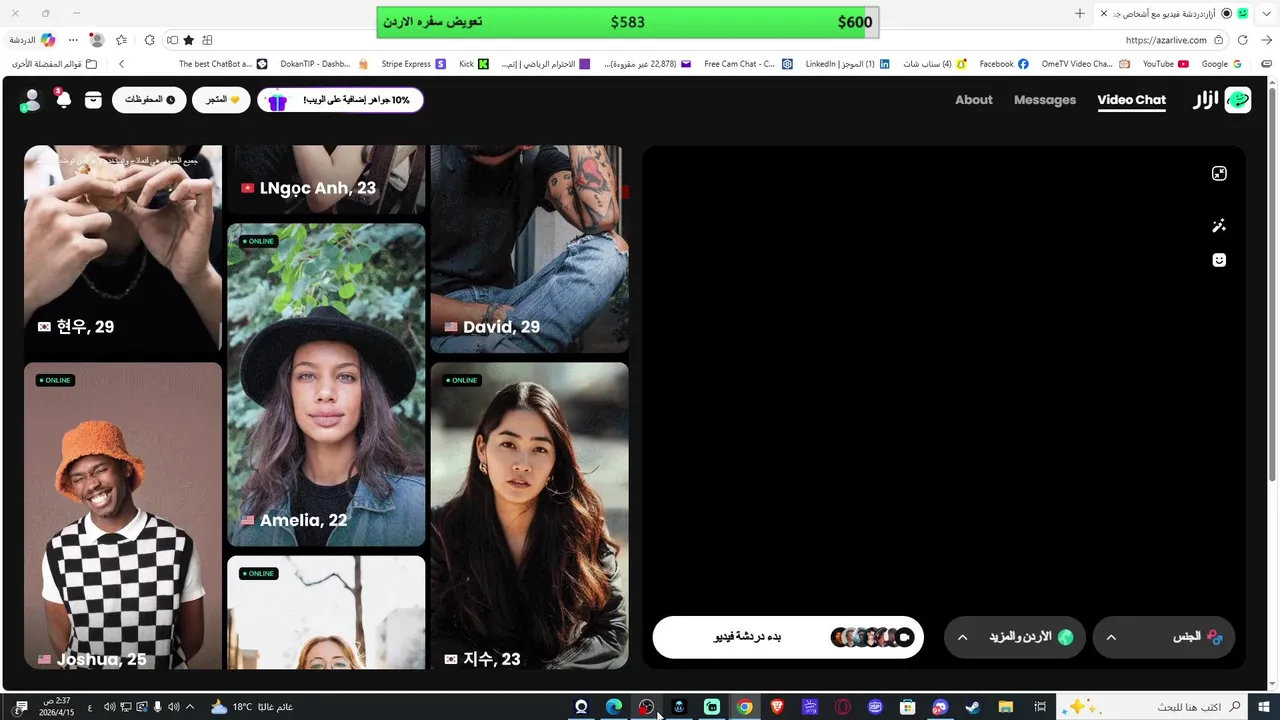Open the Google bookmark
The width and height of the screenshot is (1280, 720).
(1222, 64)
